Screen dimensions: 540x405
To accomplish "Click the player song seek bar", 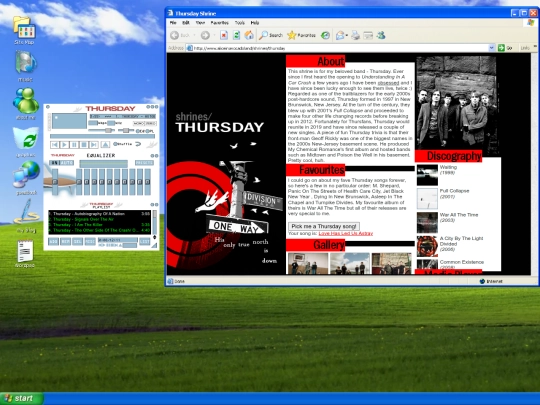I will [x=102, y=136].
